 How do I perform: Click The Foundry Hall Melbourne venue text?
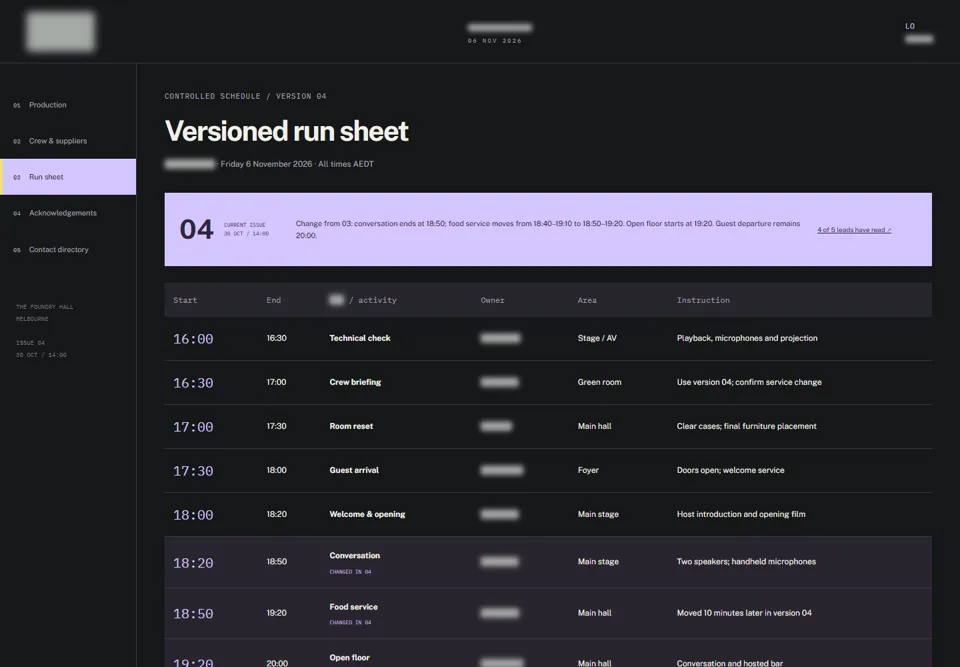tap(44, 313)
